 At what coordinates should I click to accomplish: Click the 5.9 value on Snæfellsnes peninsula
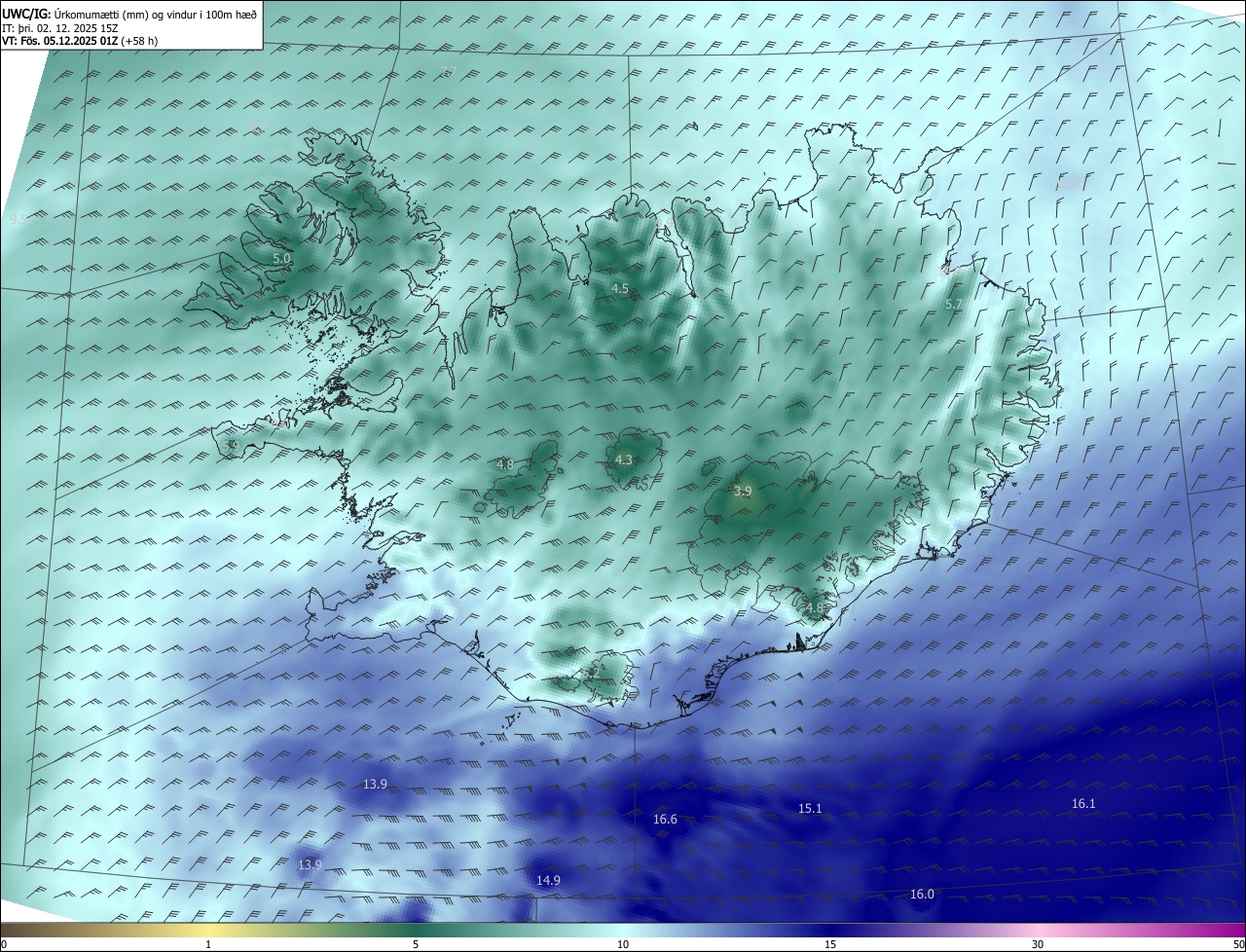tap(231, 446)
